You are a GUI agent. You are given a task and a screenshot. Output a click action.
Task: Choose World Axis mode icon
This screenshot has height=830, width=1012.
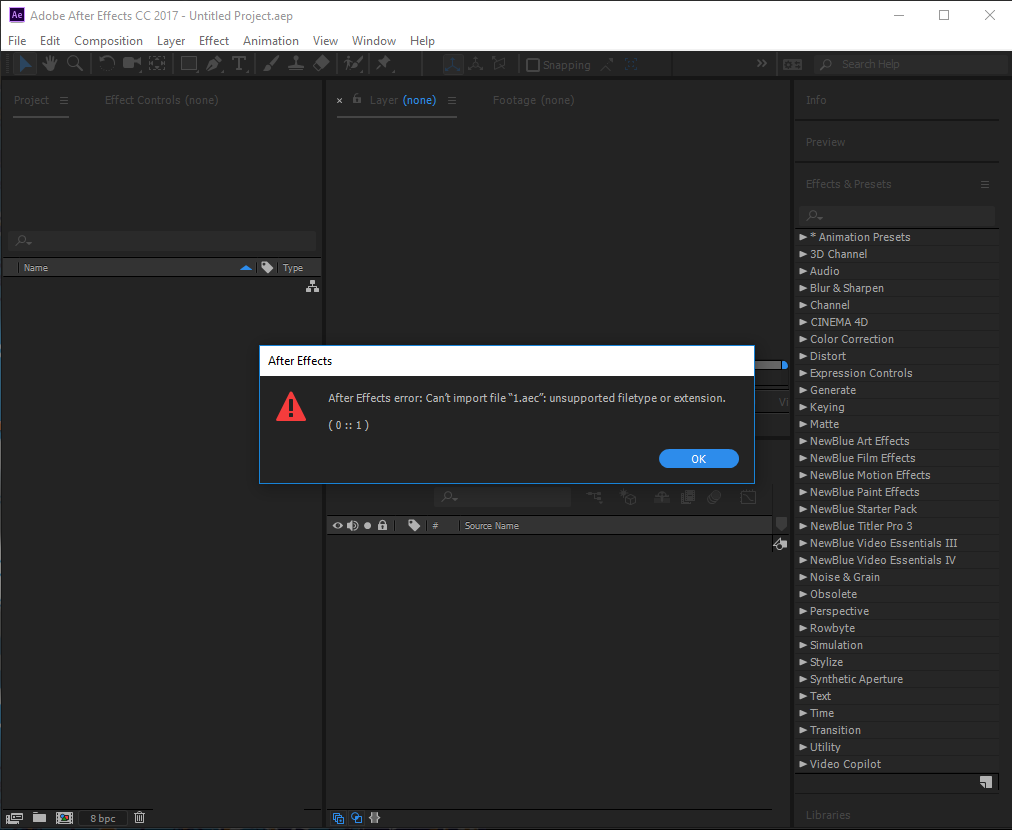tap(476, 64)
